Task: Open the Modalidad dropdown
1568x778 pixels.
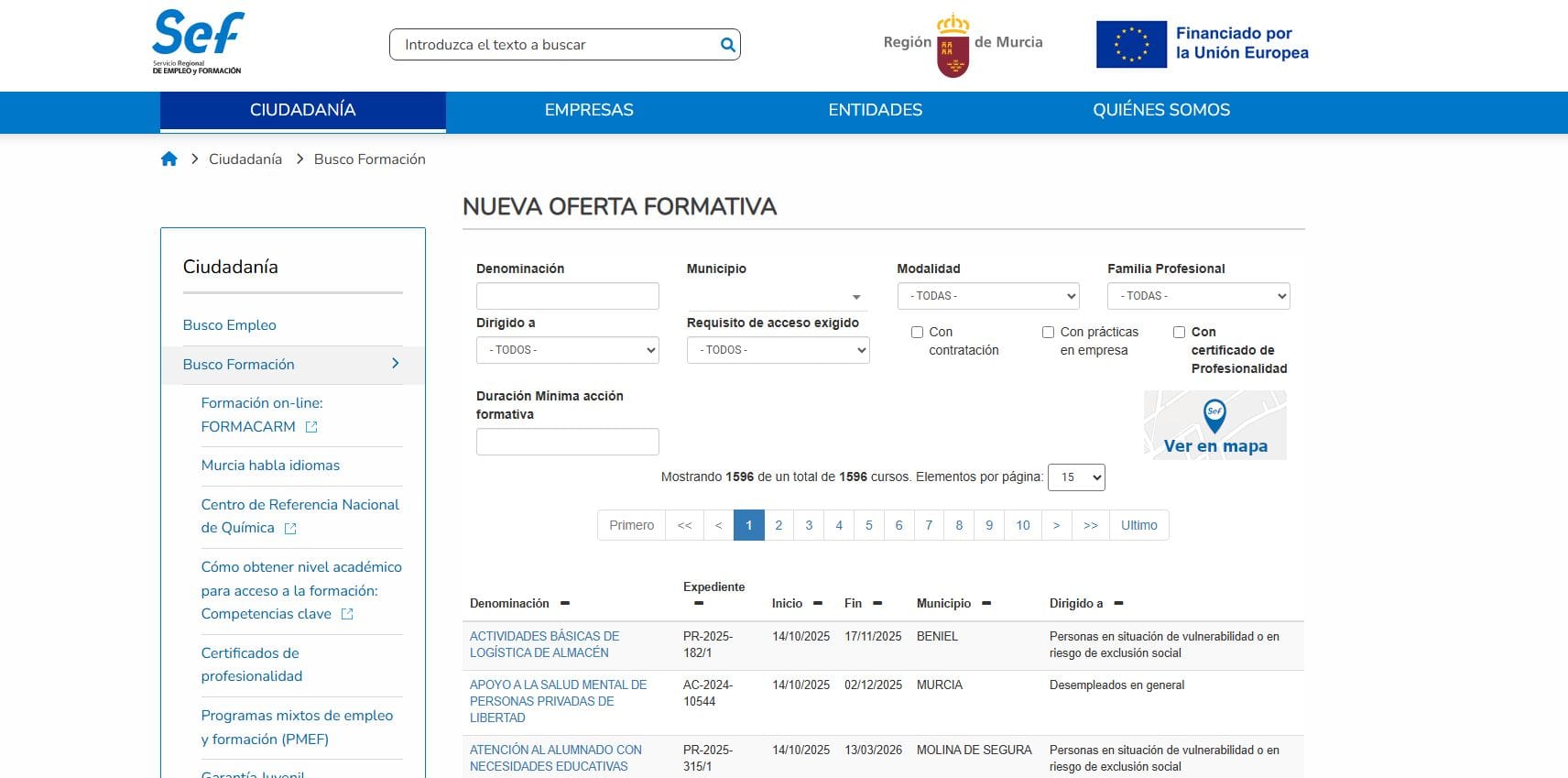Action: (x=987, y=296)
